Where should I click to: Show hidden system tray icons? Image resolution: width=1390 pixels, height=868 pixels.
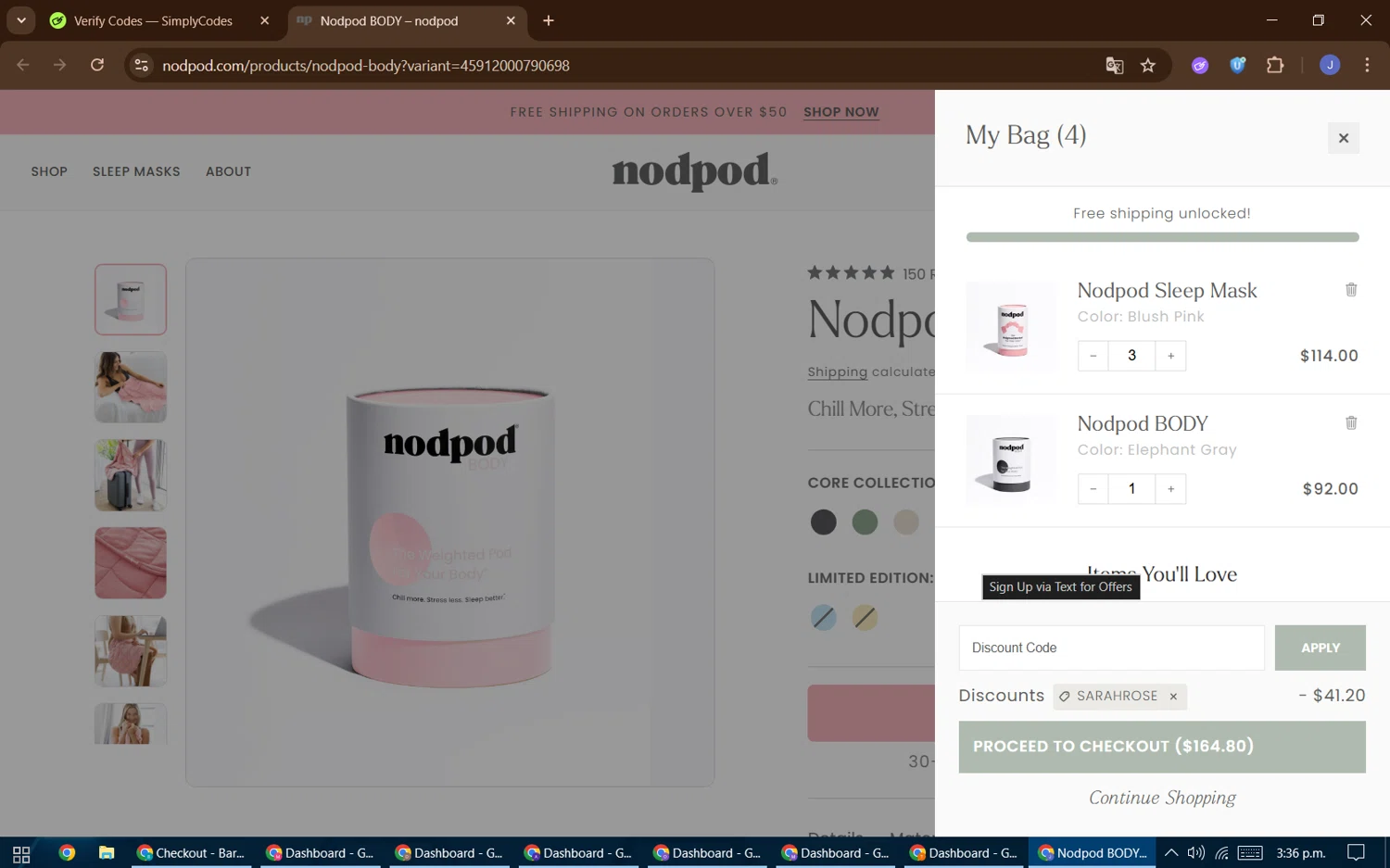click(1171, 853)
